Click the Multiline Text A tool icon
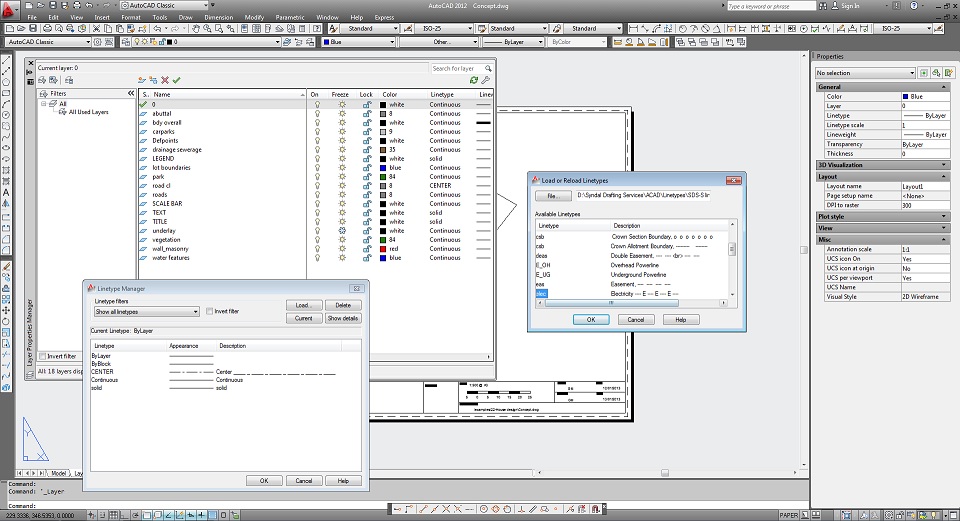 [6, 192]
